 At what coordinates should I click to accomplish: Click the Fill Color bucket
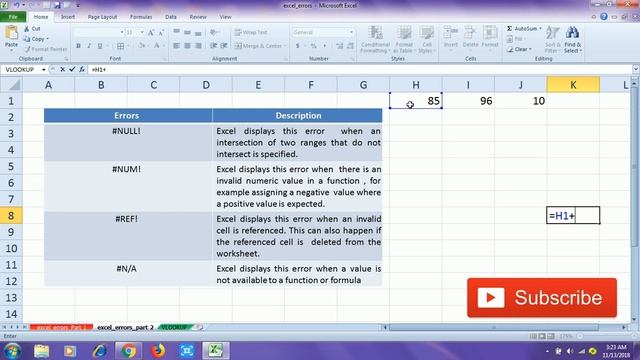pos(141,46)
